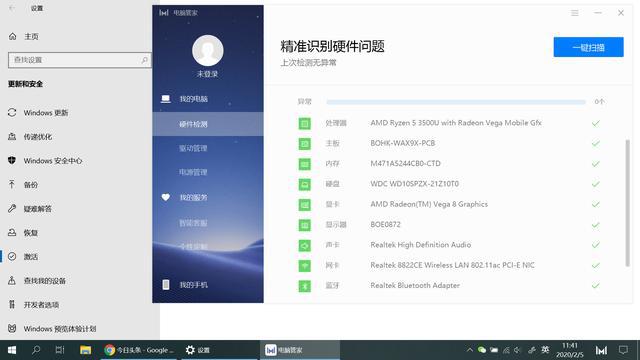Image resolution: width=640 pixels, height=360 pixels.
Task: Click the 声卡 sound card green icon
Action: (x=304, y=245)
